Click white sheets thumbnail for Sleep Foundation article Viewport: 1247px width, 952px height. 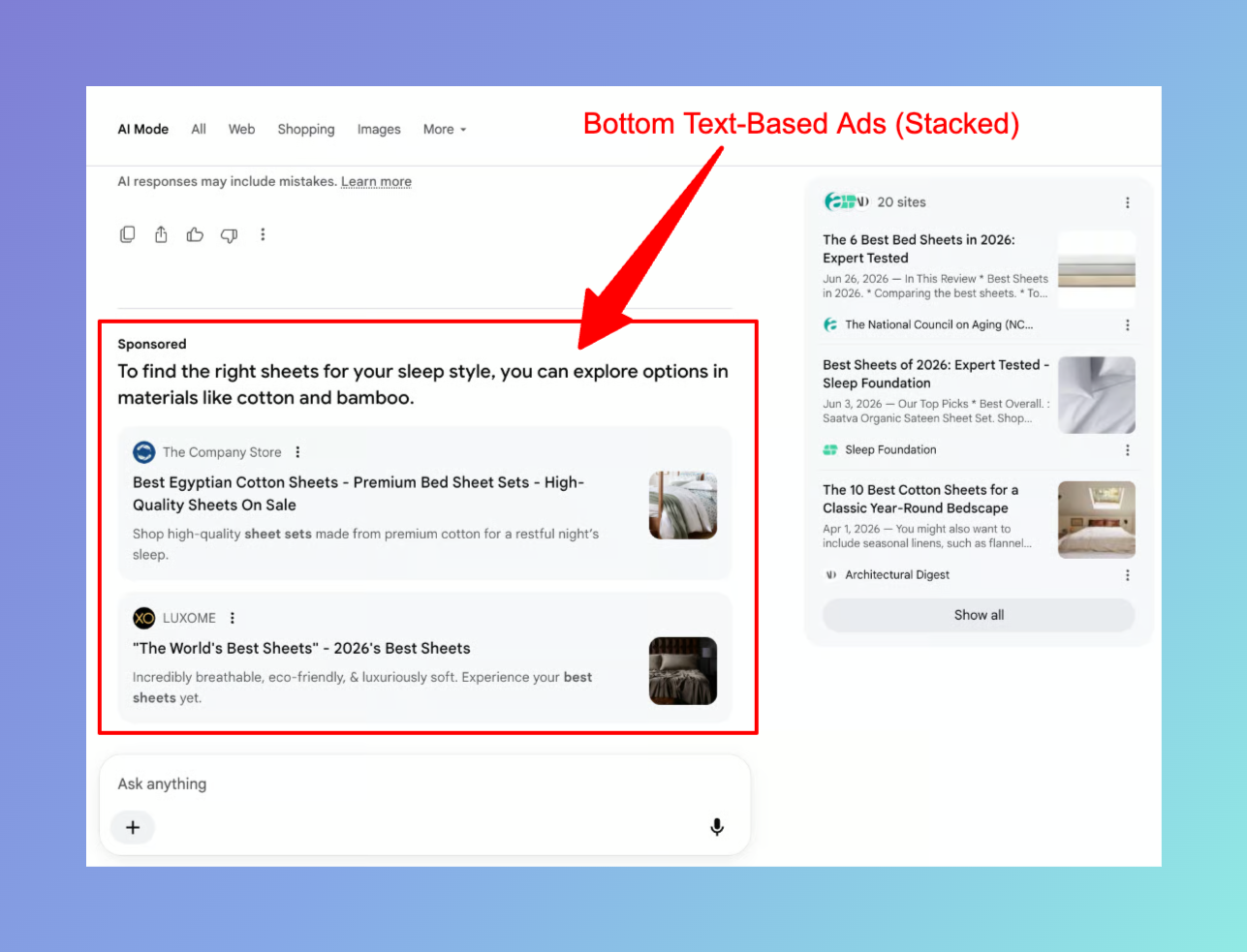click(x=1097, y=395)
